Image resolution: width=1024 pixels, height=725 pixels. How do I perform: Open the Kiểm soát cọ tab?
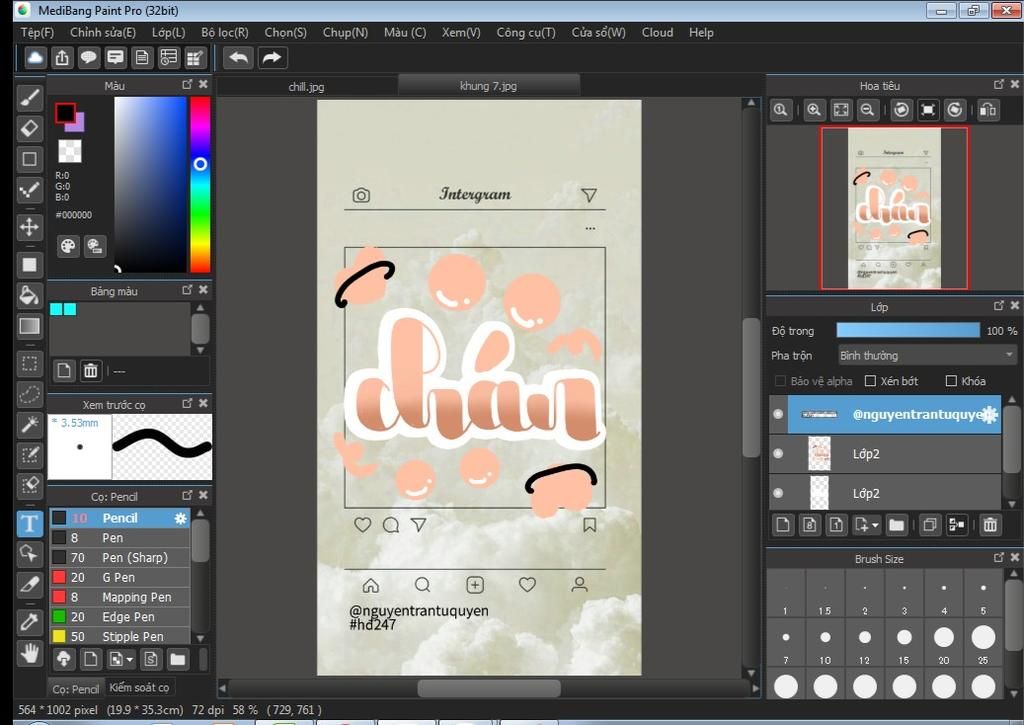[x=139, y=687]
